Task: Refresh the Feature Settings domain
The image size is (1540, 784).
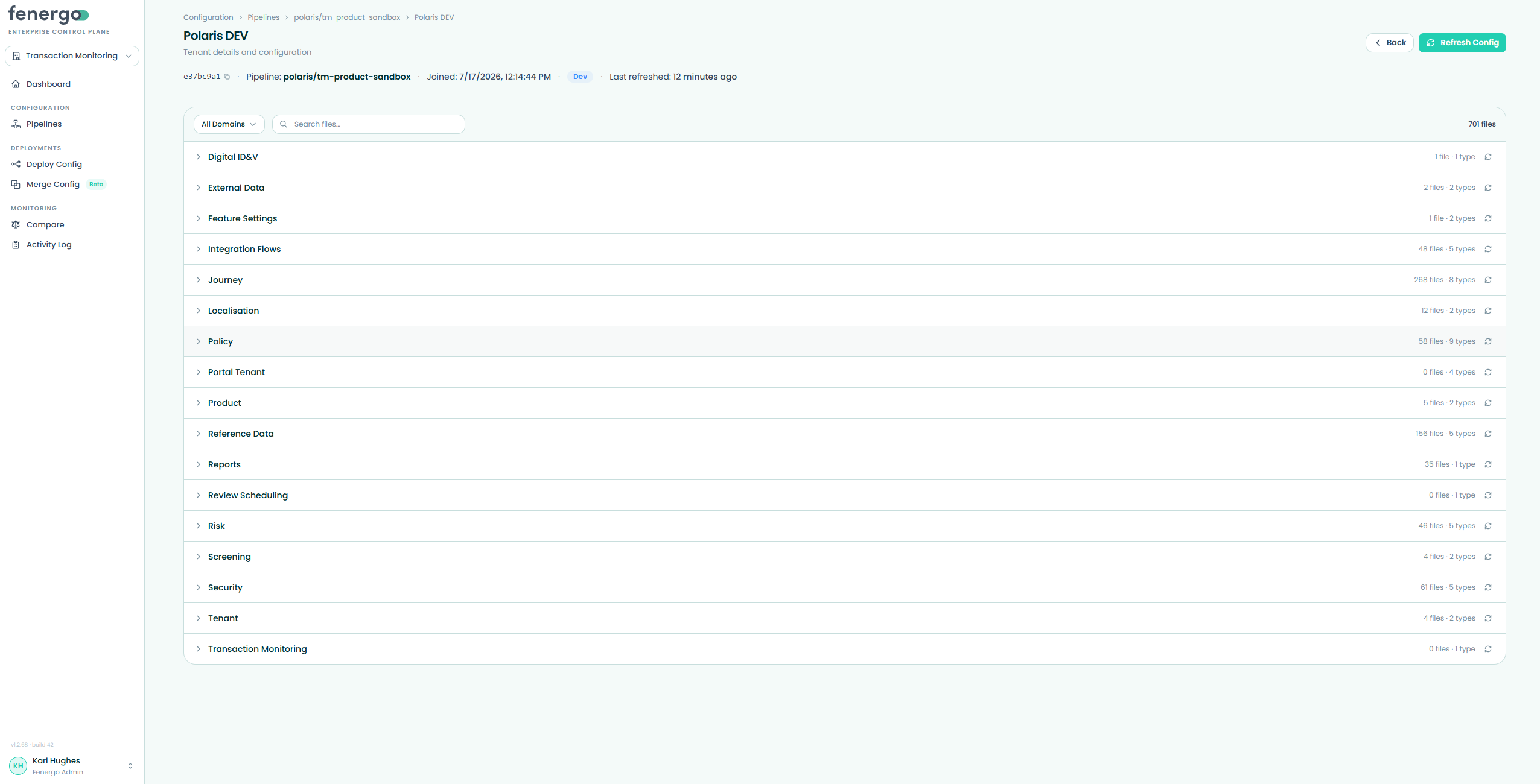Action: [1488, 218]
